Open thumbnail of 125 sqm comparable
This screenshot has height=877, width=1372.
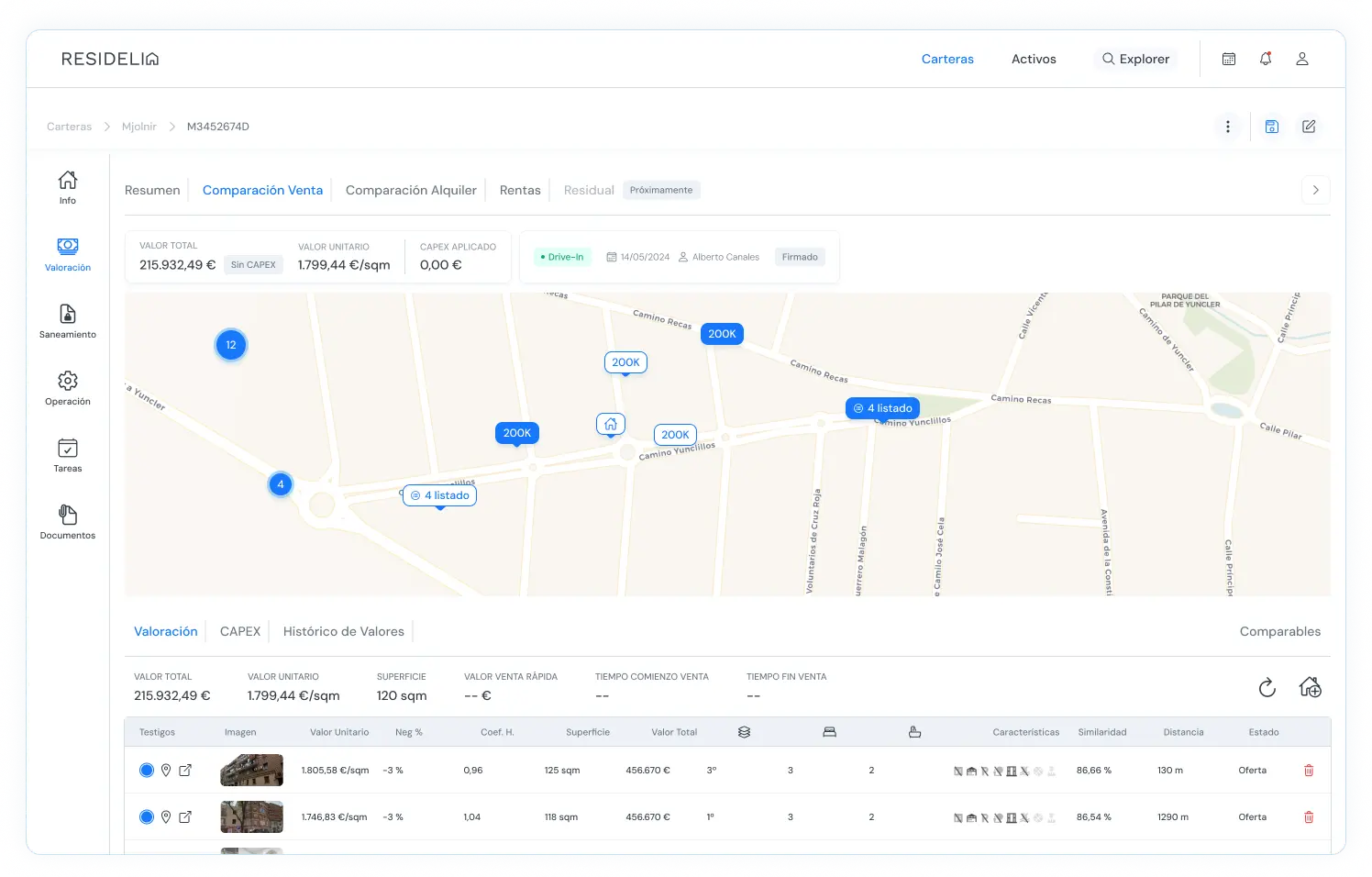pyautogui.click(x=252, y=770)
